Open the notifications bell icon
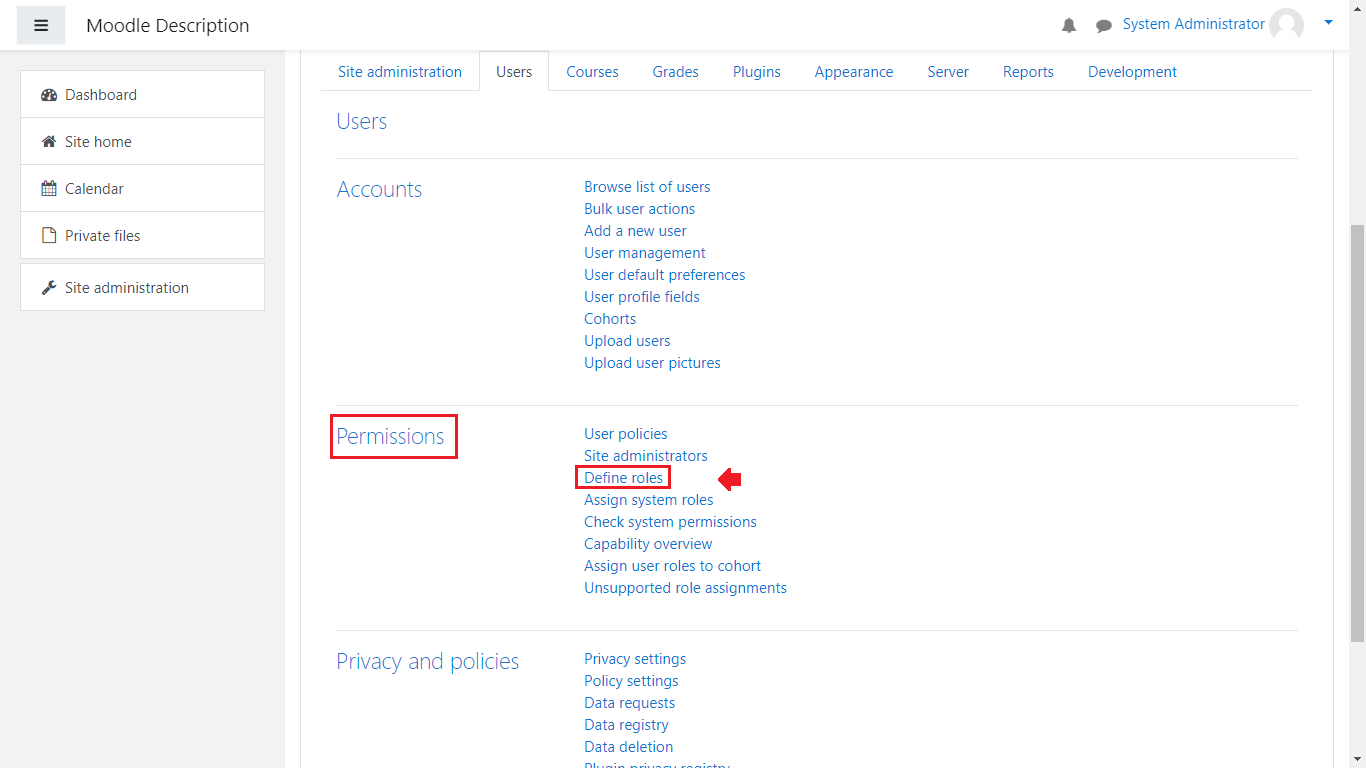 point(1069,26)
